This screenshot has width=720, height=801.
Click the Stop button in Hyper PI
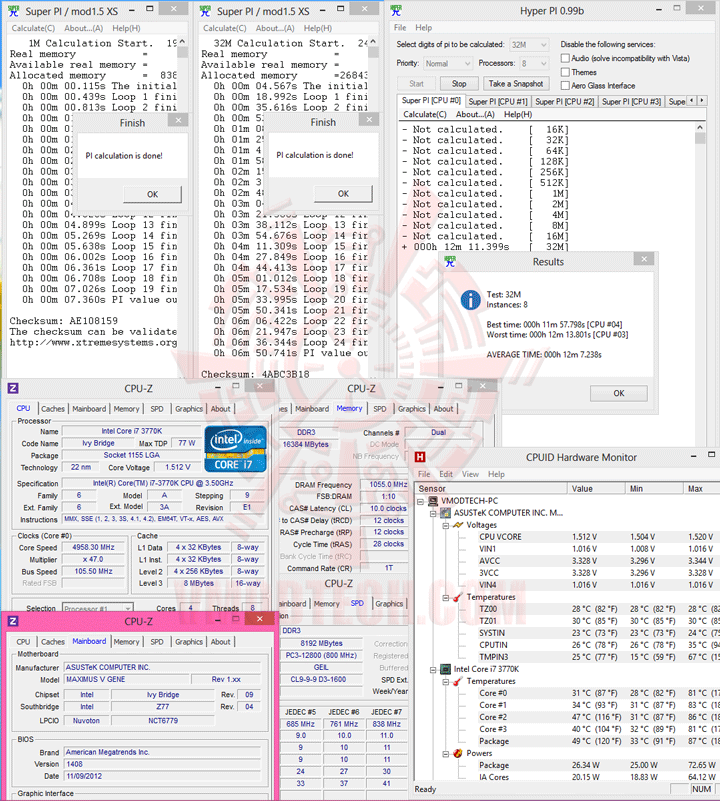coord(459,83)
